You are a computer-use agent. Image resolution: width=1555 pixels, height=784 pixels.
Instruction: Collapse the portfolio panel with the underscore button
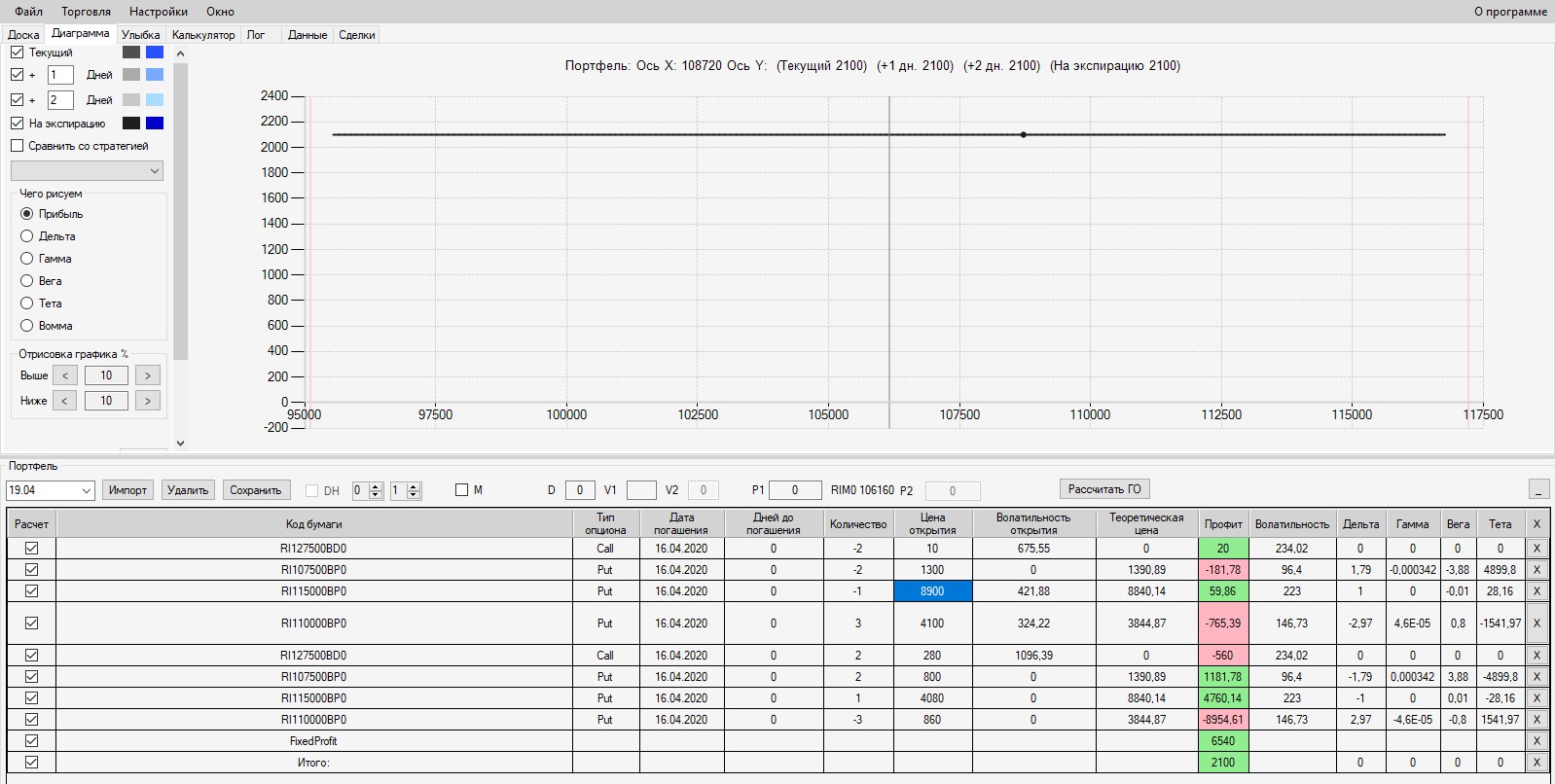[1539, 489]
